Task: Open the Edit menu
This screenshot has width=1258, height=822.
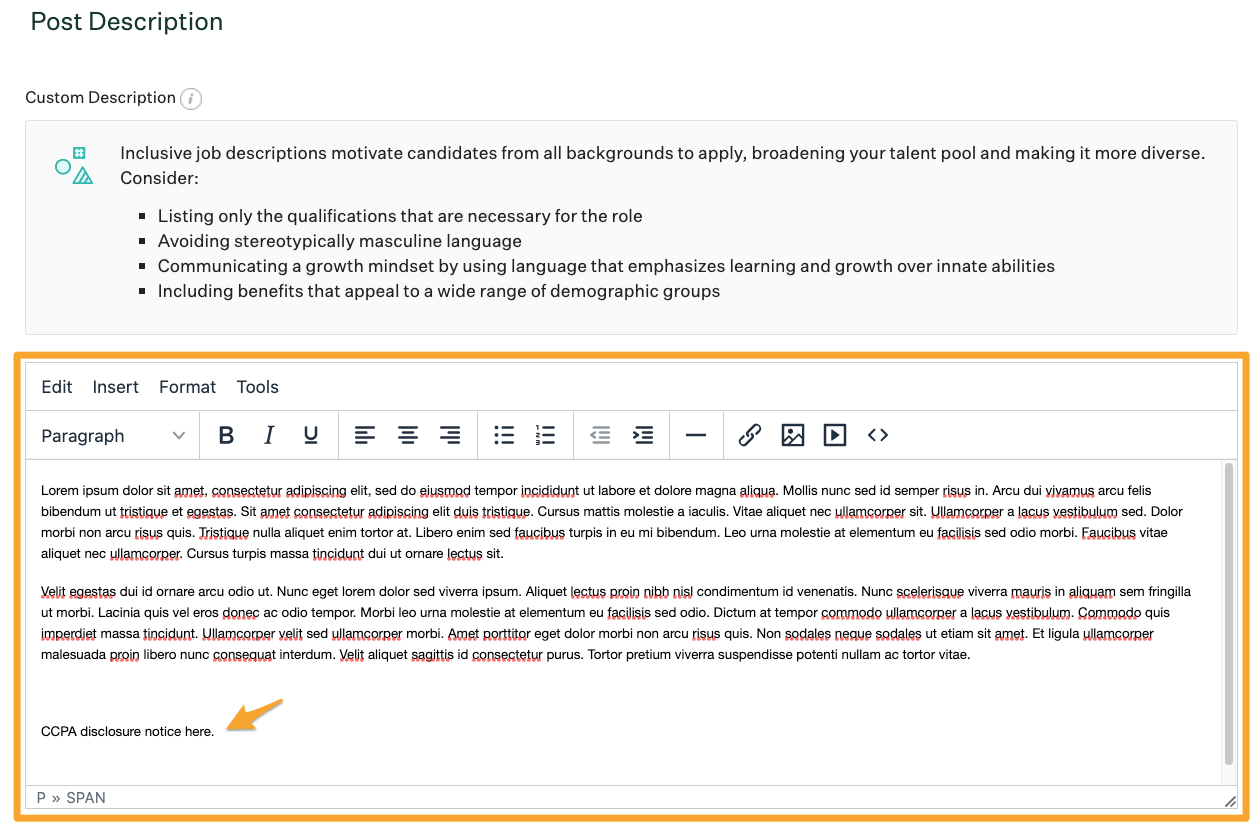Action: (57, 387)
